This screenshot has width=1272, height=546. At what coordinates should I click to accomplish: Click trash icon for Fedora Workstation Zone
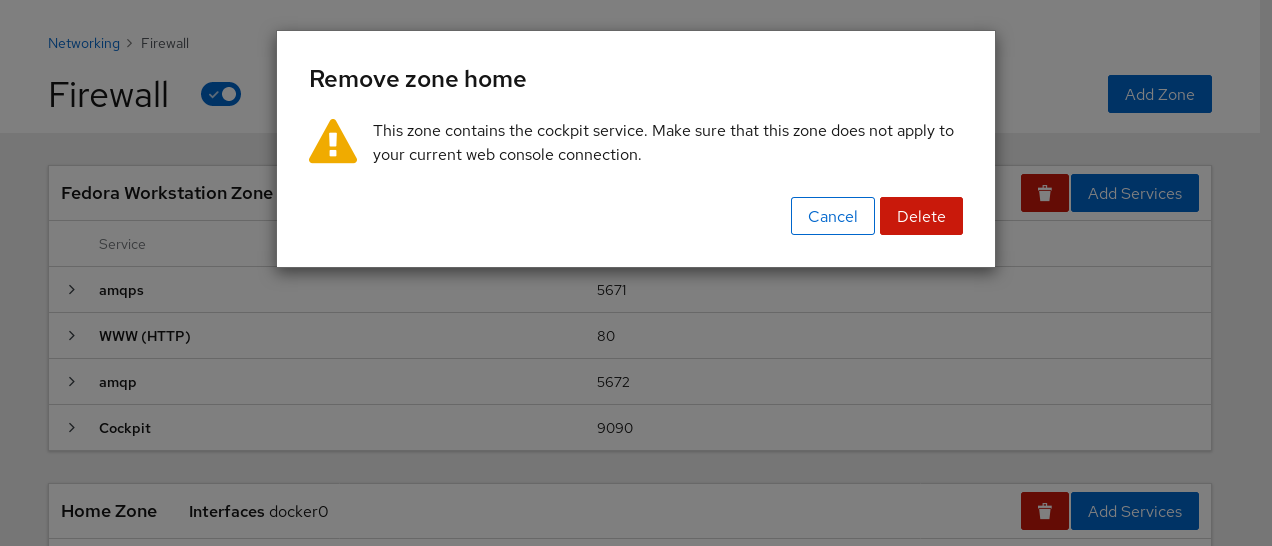[1044, 193]
